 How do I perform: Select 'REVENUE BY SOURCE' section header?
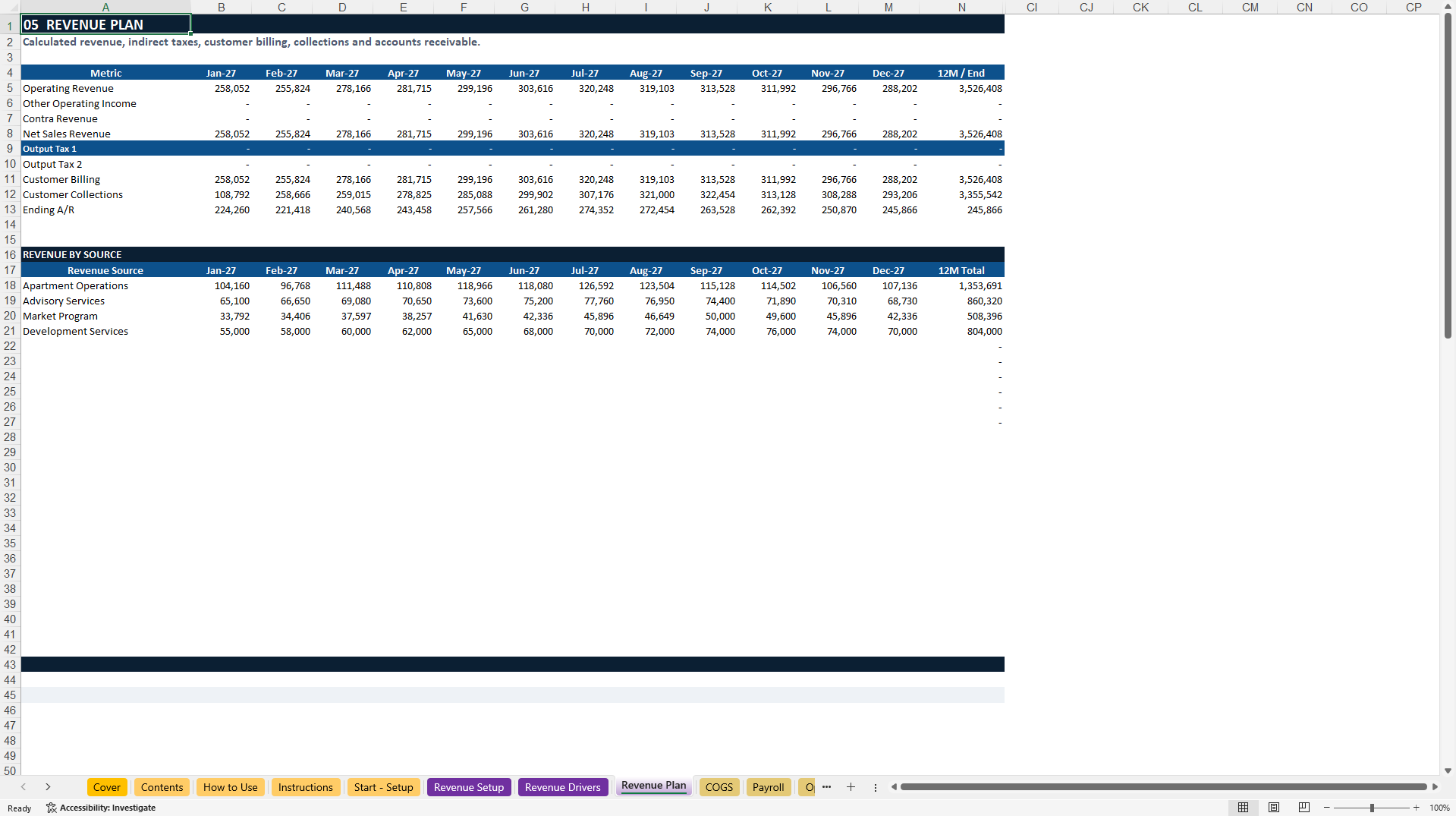pos(105,254)
